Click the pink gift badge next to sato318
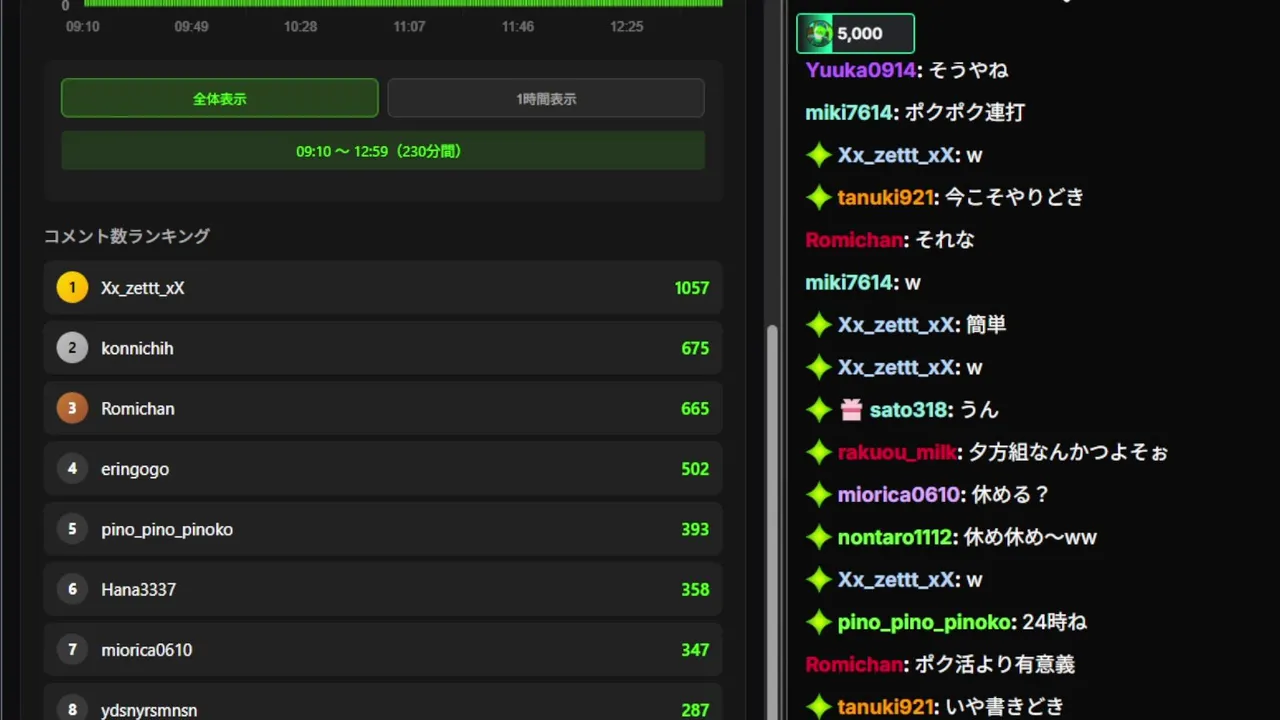The height and width of the screenshot is (720, 1280). (x=851, y=410)
